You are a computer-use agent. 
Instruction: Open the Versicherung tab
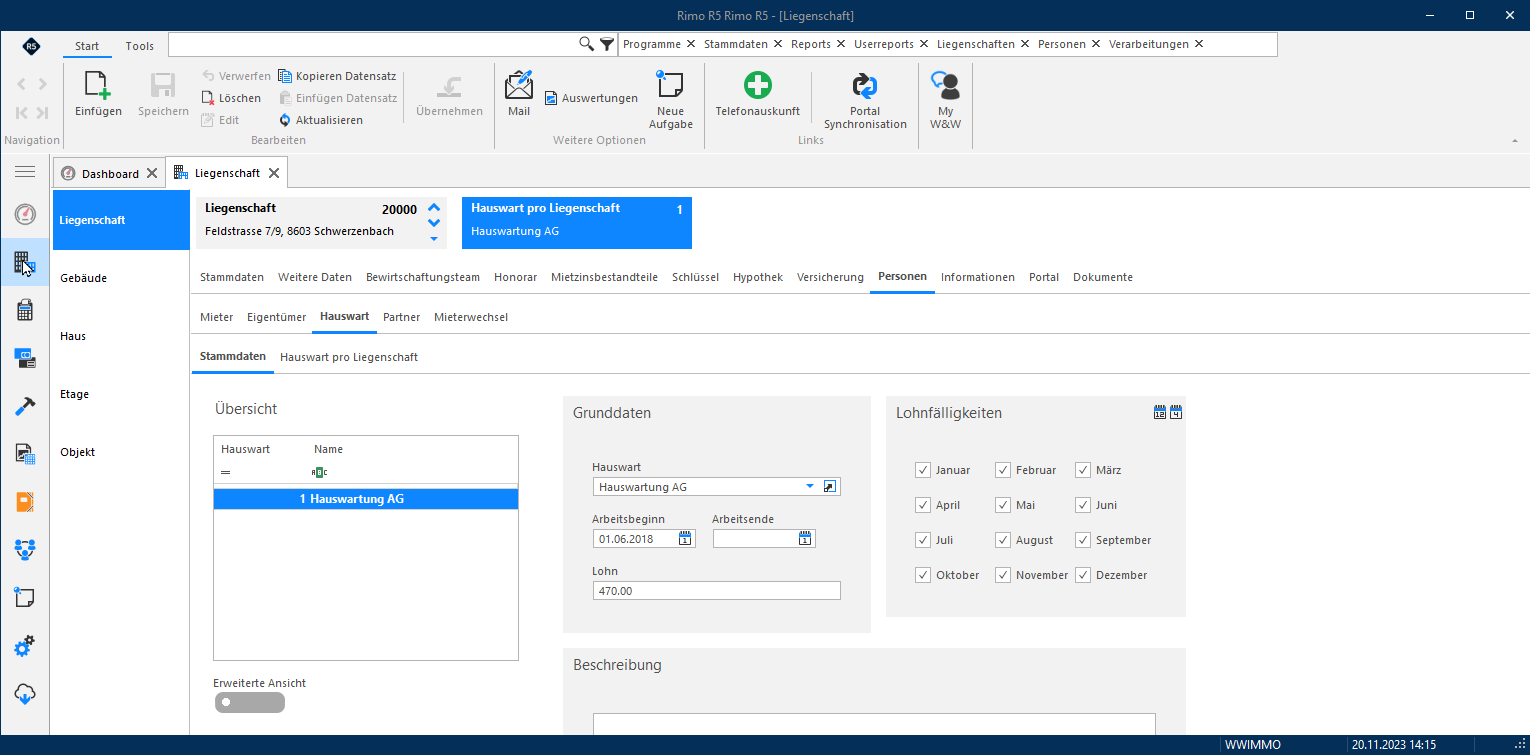pyautogui.click(x=830, y=277)
